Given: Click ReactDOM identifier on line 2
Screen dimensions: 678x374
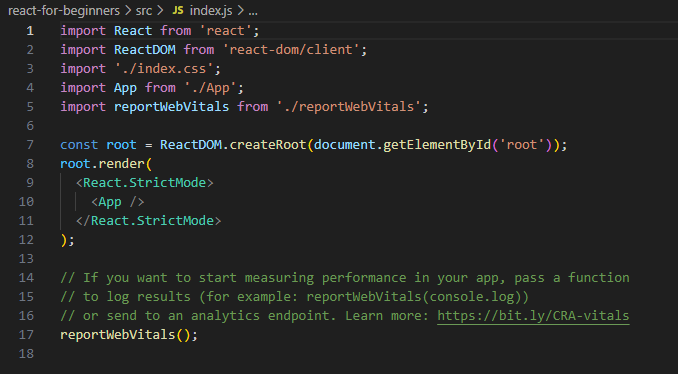Looking at the screenshot, I should (144, 50).
